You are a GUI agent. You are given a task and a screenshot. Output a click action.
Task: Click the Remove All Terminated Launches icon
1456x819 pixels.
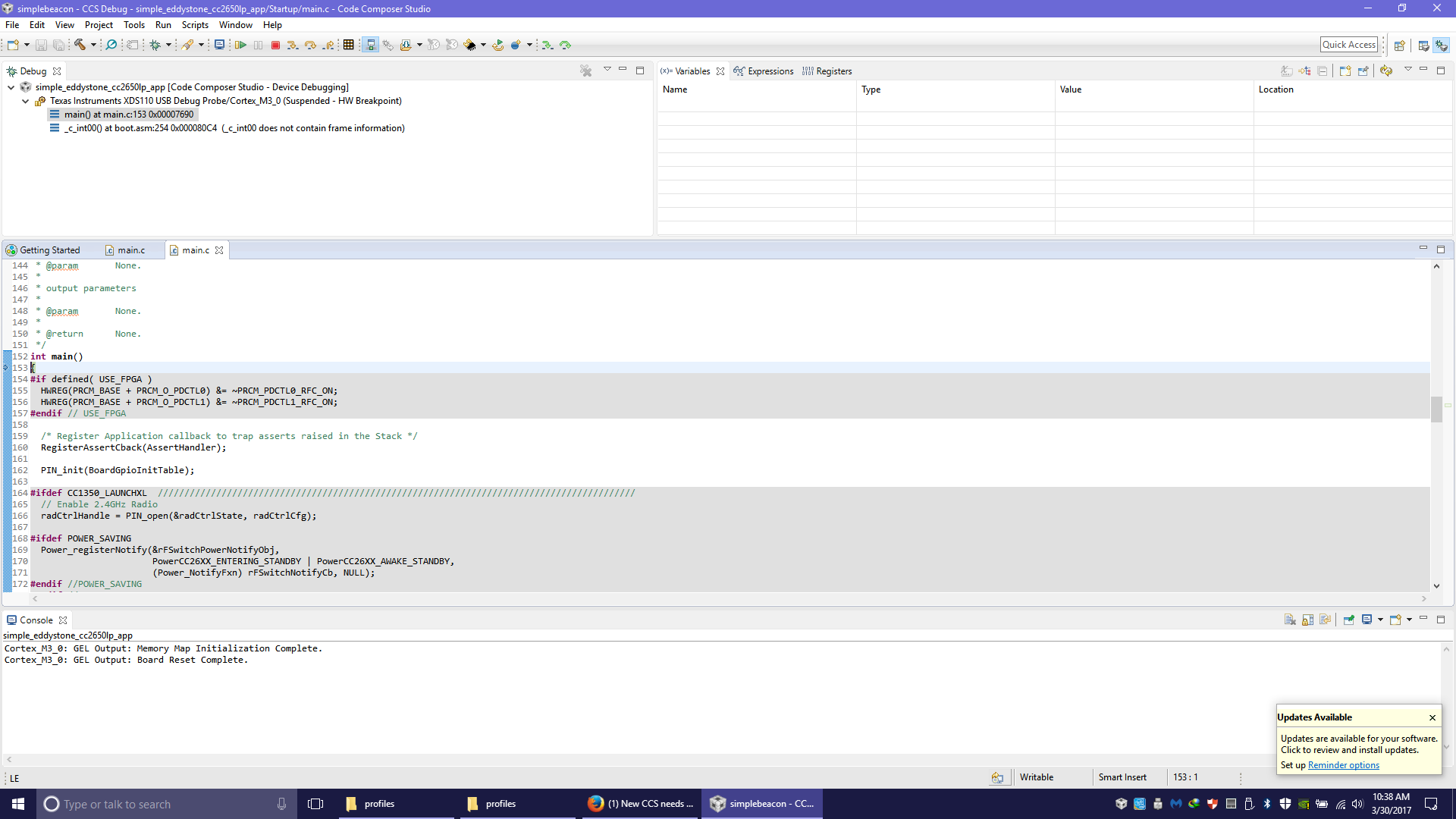pyautogui.click(x=586, y=71)
